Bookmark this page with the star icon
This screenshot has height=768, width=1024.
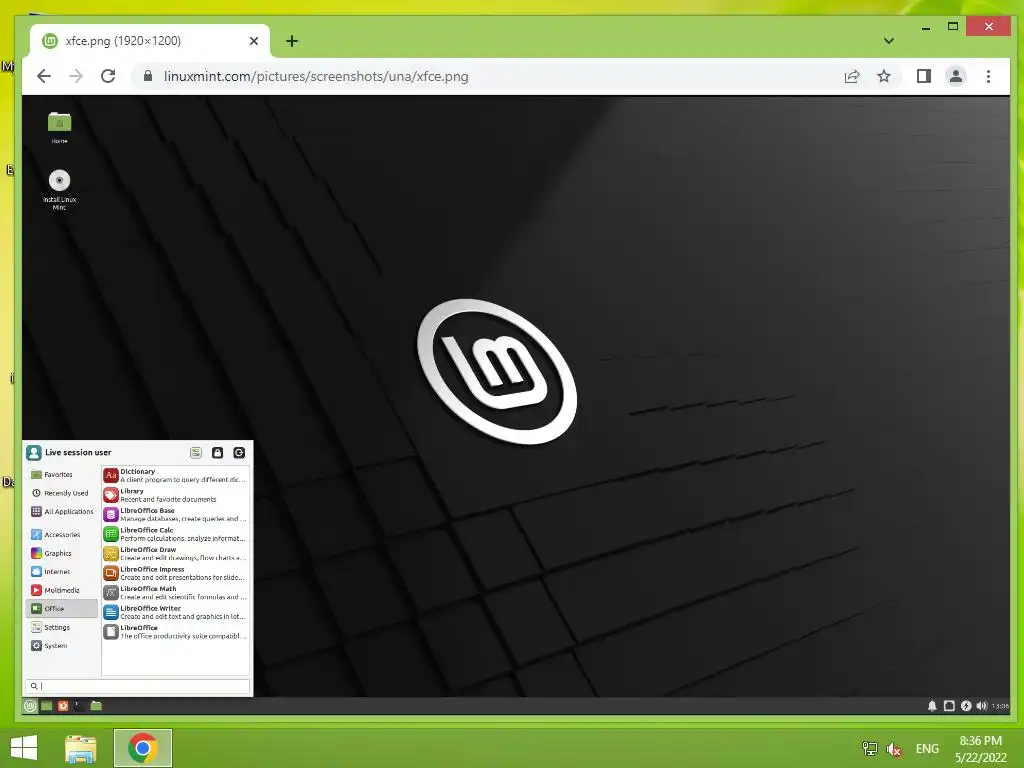click(x=884, y=76)
